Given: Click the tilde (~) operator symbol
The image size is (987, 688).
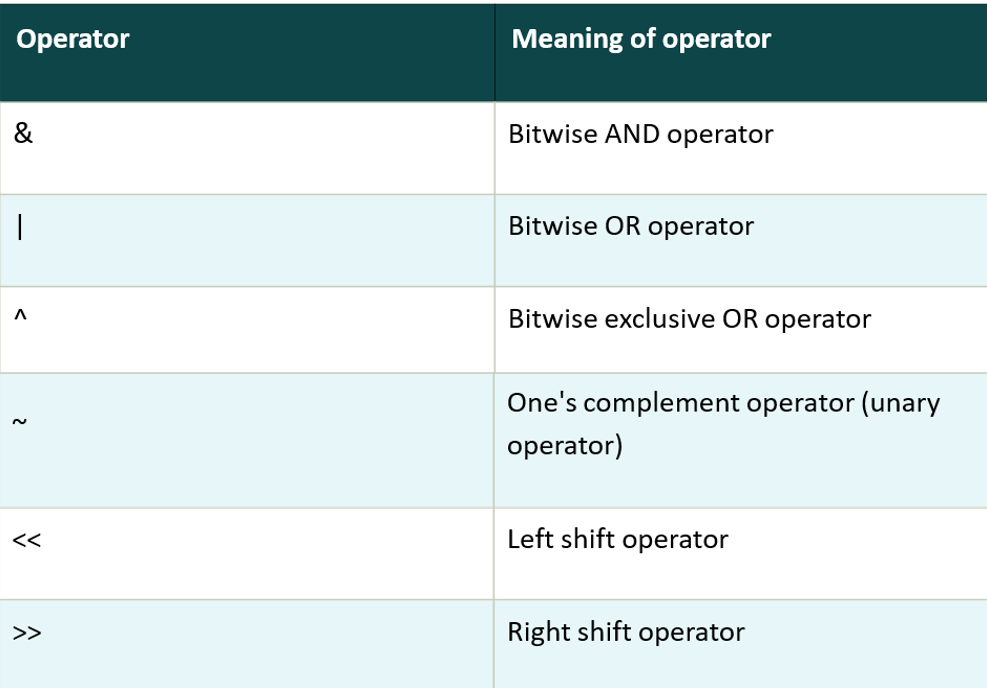Looking at the screenshot, I should pyautogui.click(x=20, y=423).
